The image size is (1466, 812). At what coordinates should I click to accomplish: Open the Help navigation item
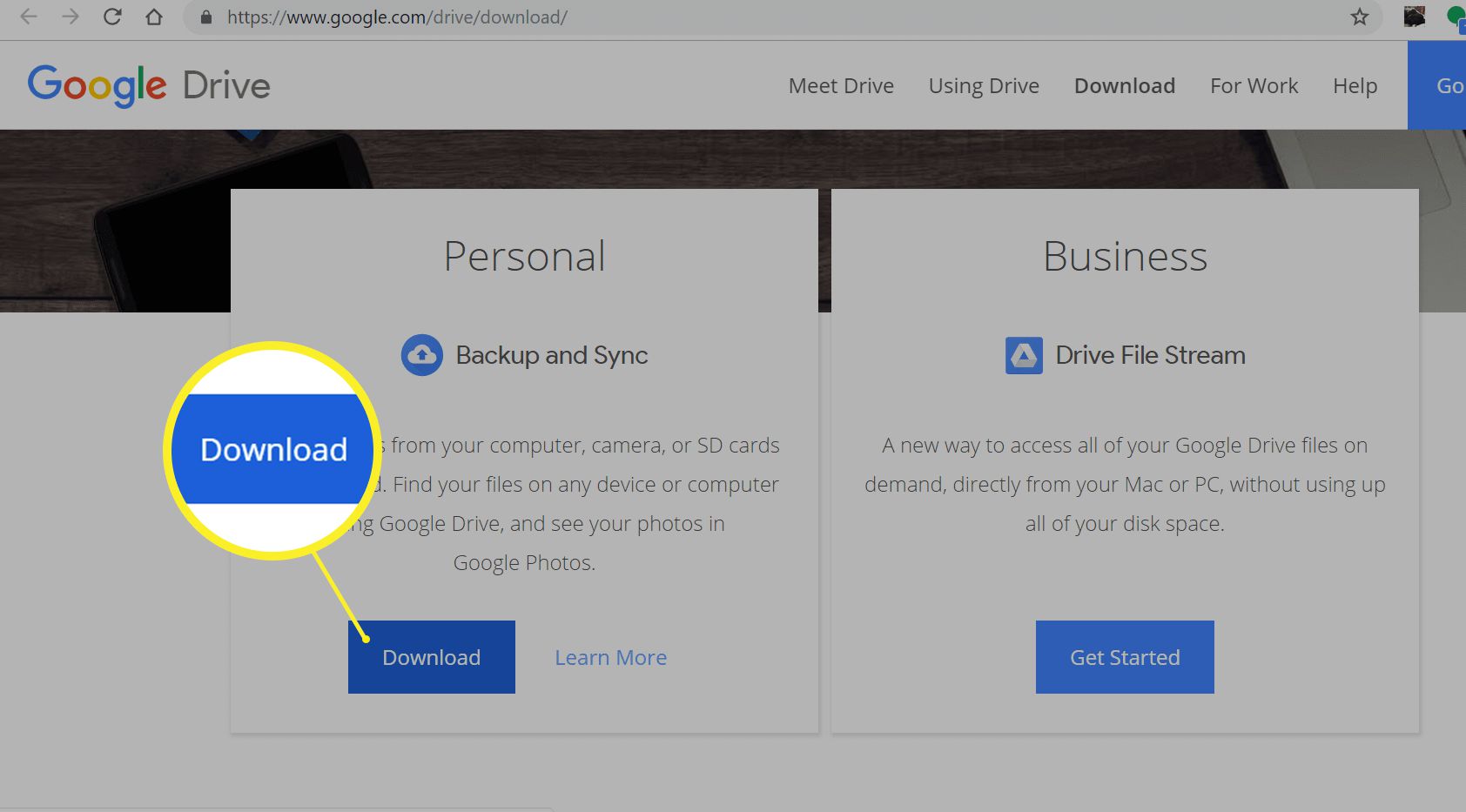tap(1355, 86)
